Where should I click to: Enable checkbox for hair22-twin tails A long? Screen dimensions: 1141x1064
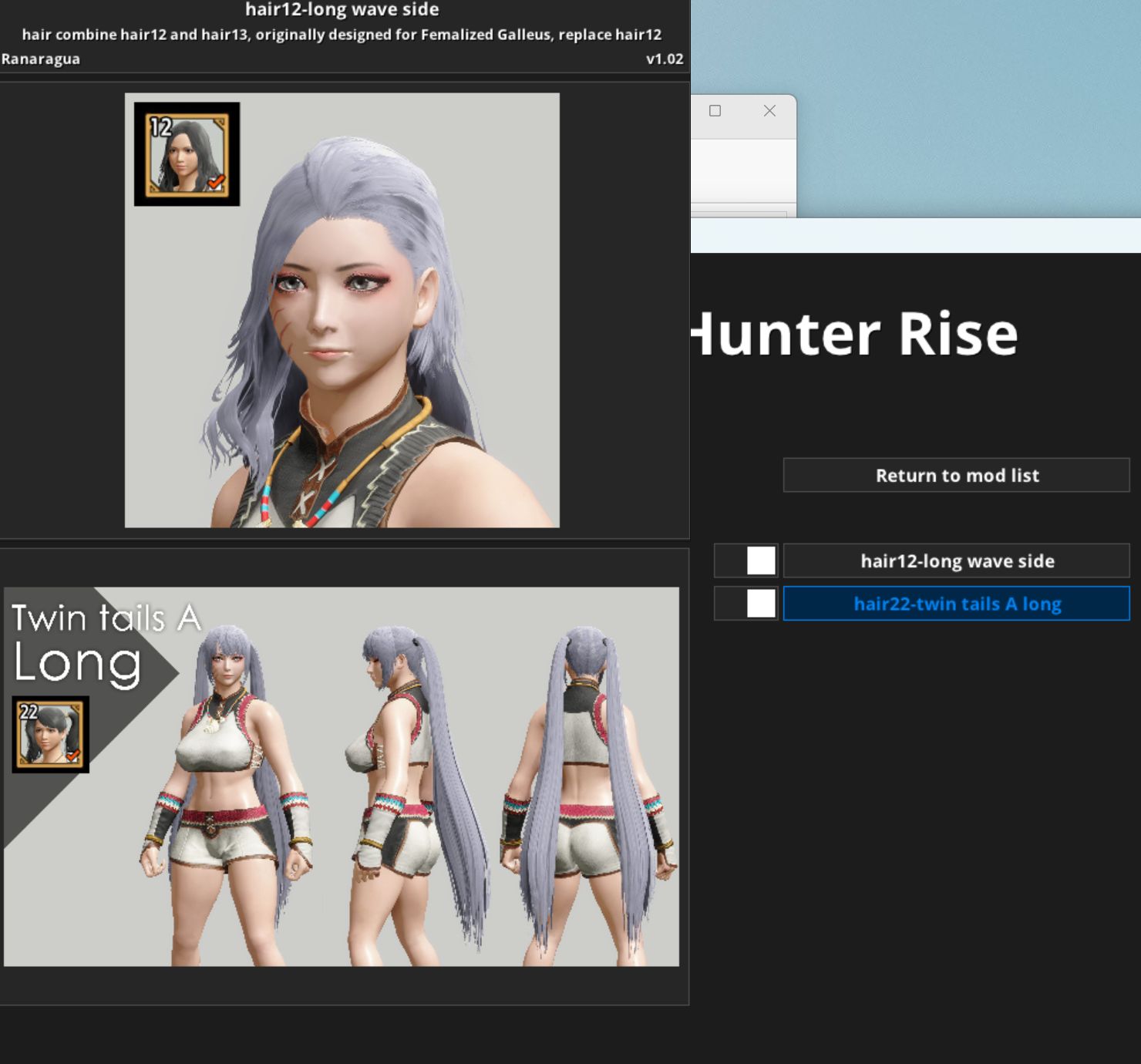click(760, 603)
